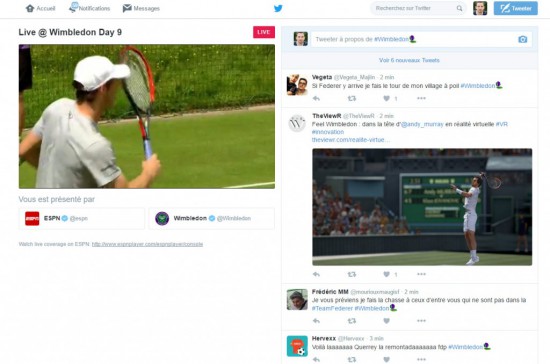Open the espnplayer.com coverage link
550x364 pixels.
[147, 244]
